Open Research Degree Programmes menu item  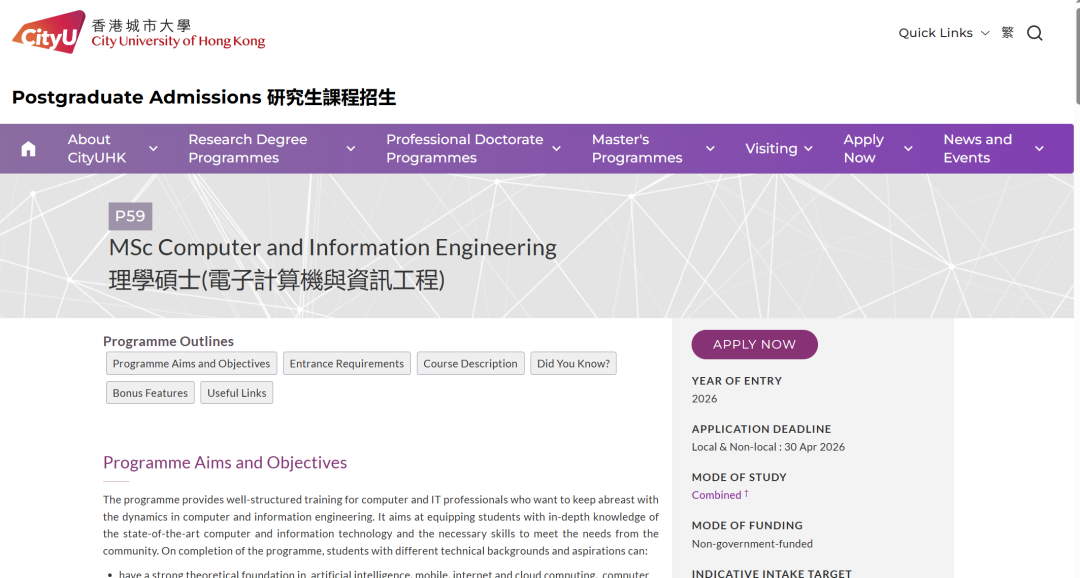248,149
